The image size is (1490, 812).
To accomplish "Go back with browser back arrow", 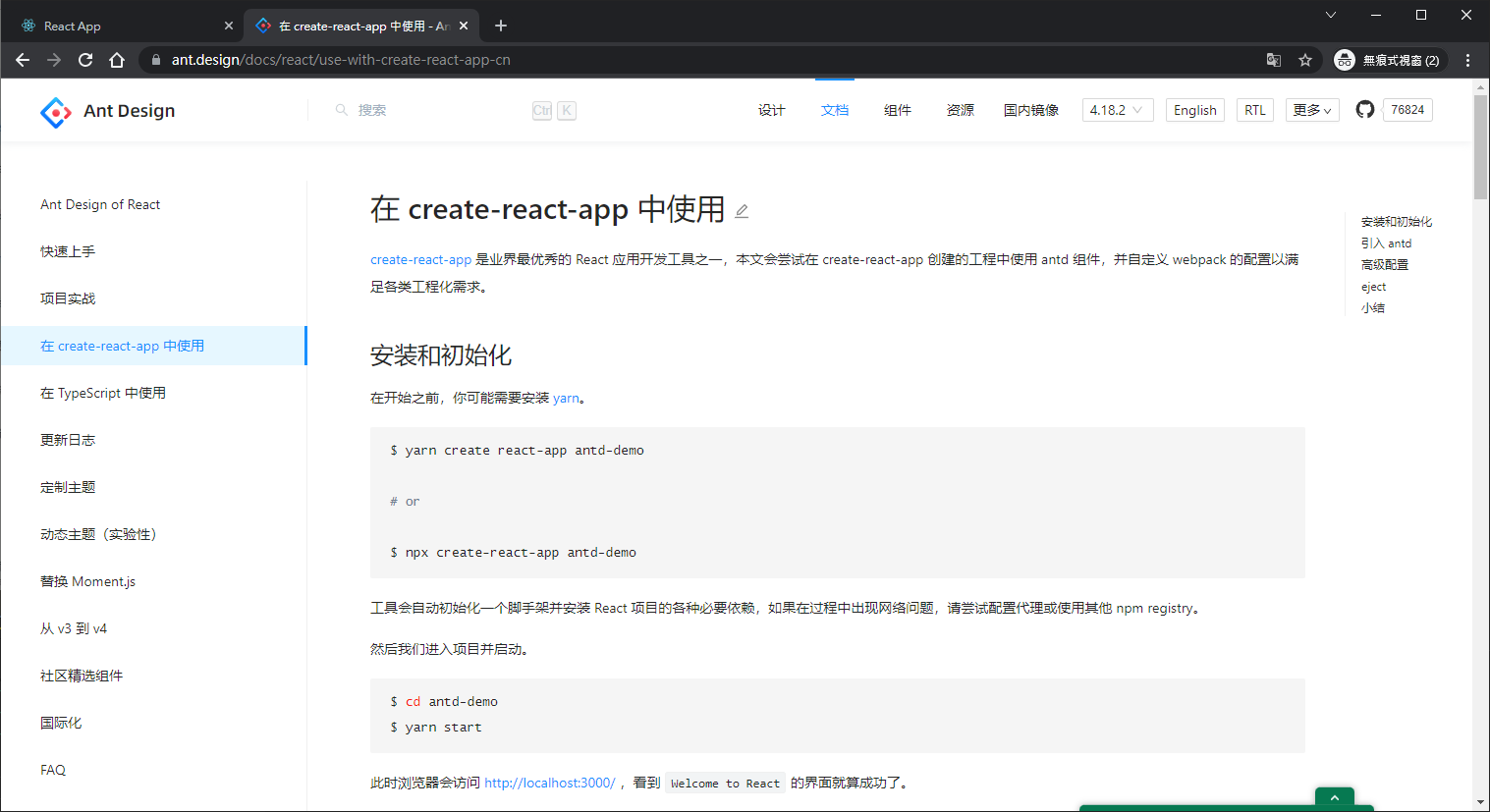I will (x=23, y=60).
